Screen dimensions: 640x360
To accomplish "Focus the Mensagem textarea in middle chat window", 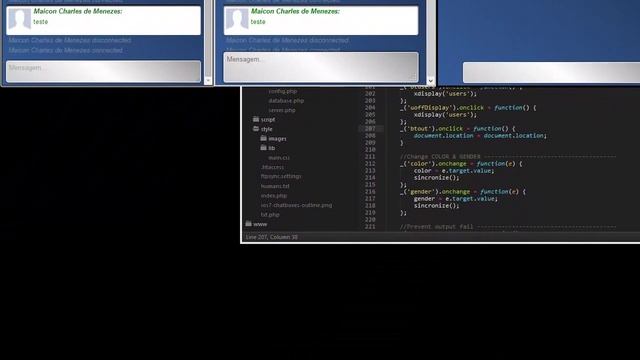I will pyautogui.click(x=321, y=67).
